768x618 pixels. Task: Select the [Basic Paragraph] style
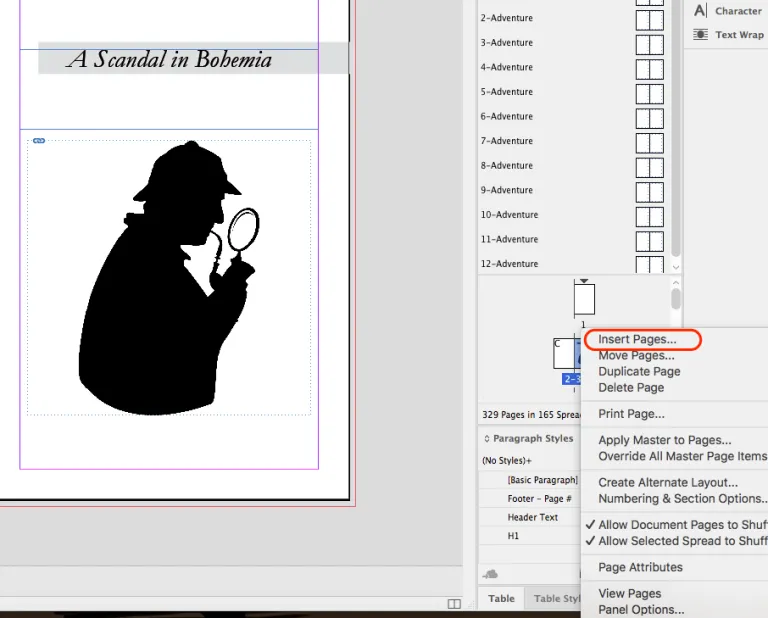543,480
